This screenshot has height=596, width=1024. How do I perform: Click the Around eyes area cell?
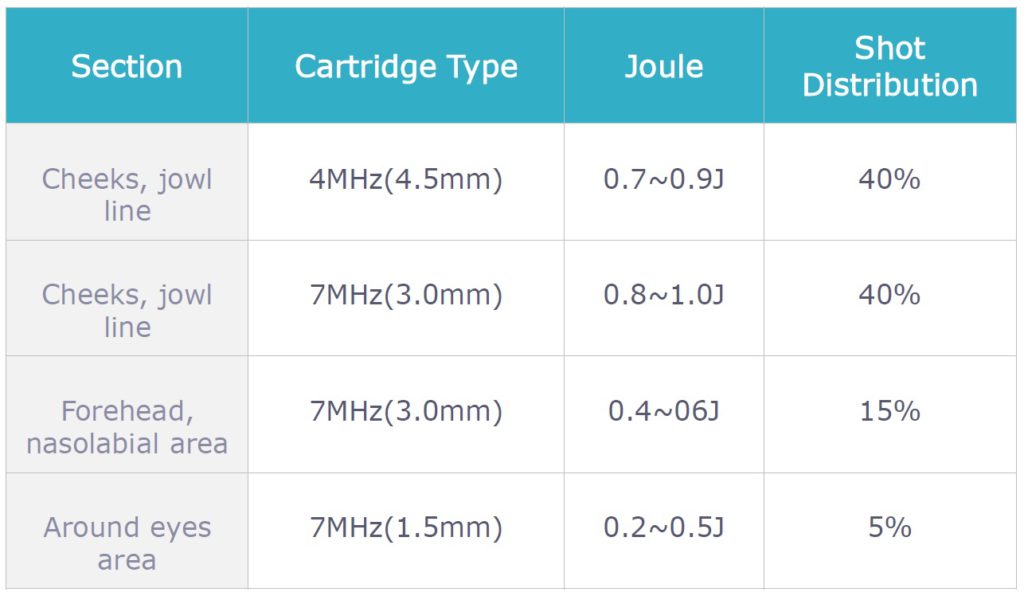click(127, 543)
